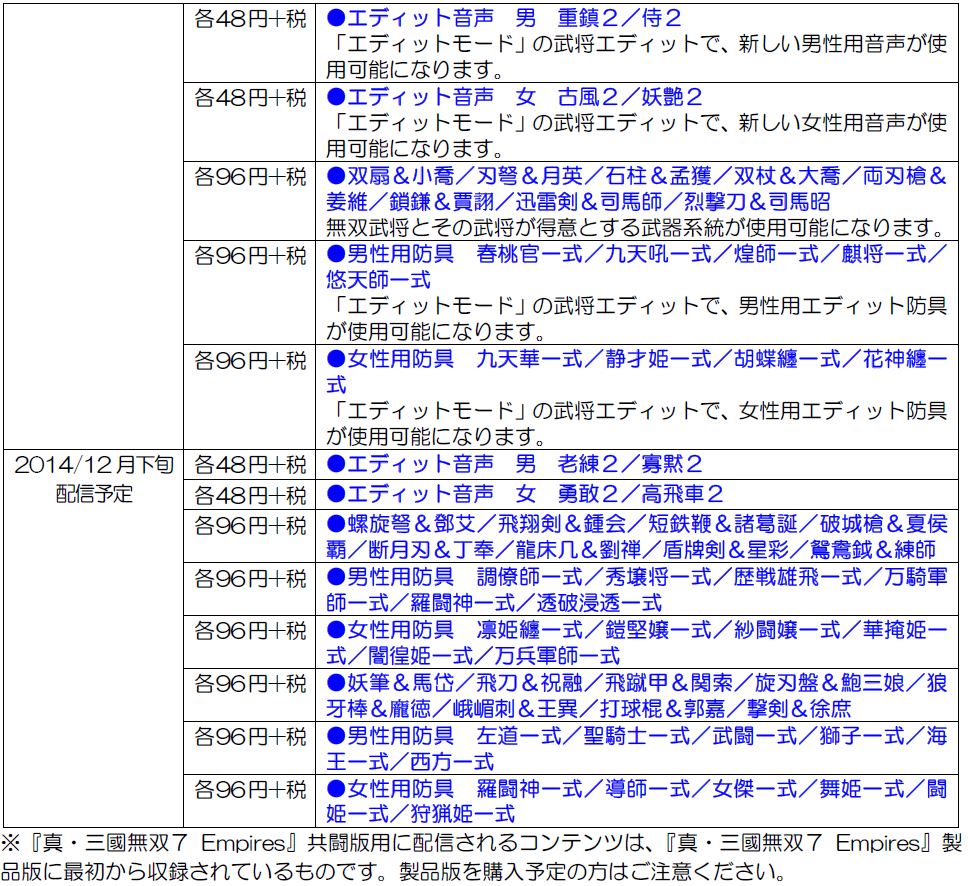The height and width of the screenshot is (886, 968).
Task: Click price 各96円+税 beside 凛姫纏一式 row
Action: pos(250,630)
